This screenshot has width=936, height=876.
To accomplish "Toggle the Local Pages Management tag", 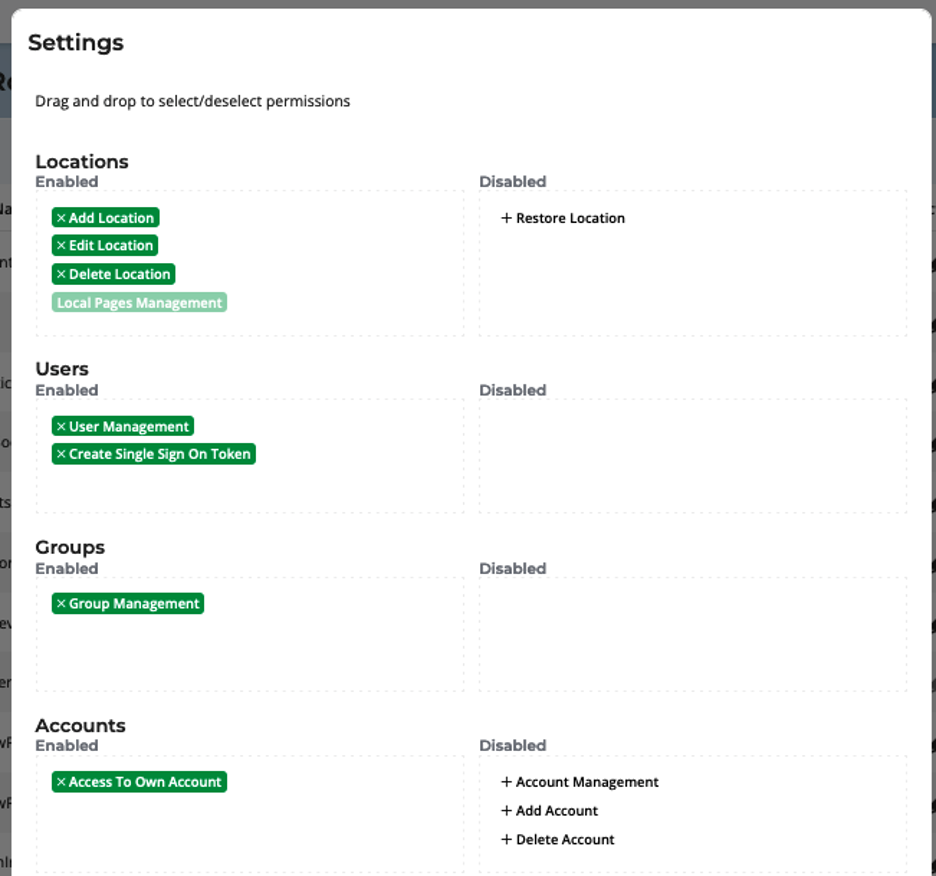I will coord(139,301).
